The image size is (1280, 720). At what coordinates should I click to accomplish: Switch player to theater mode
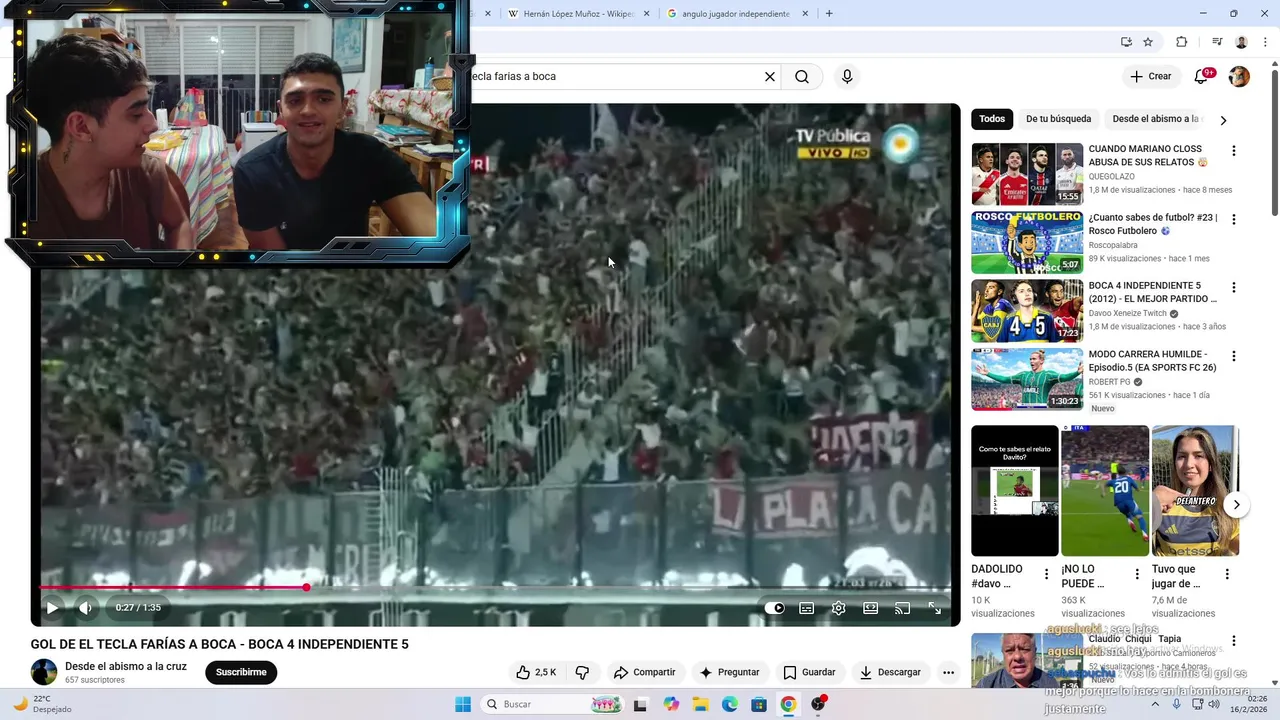coord(871,608)
